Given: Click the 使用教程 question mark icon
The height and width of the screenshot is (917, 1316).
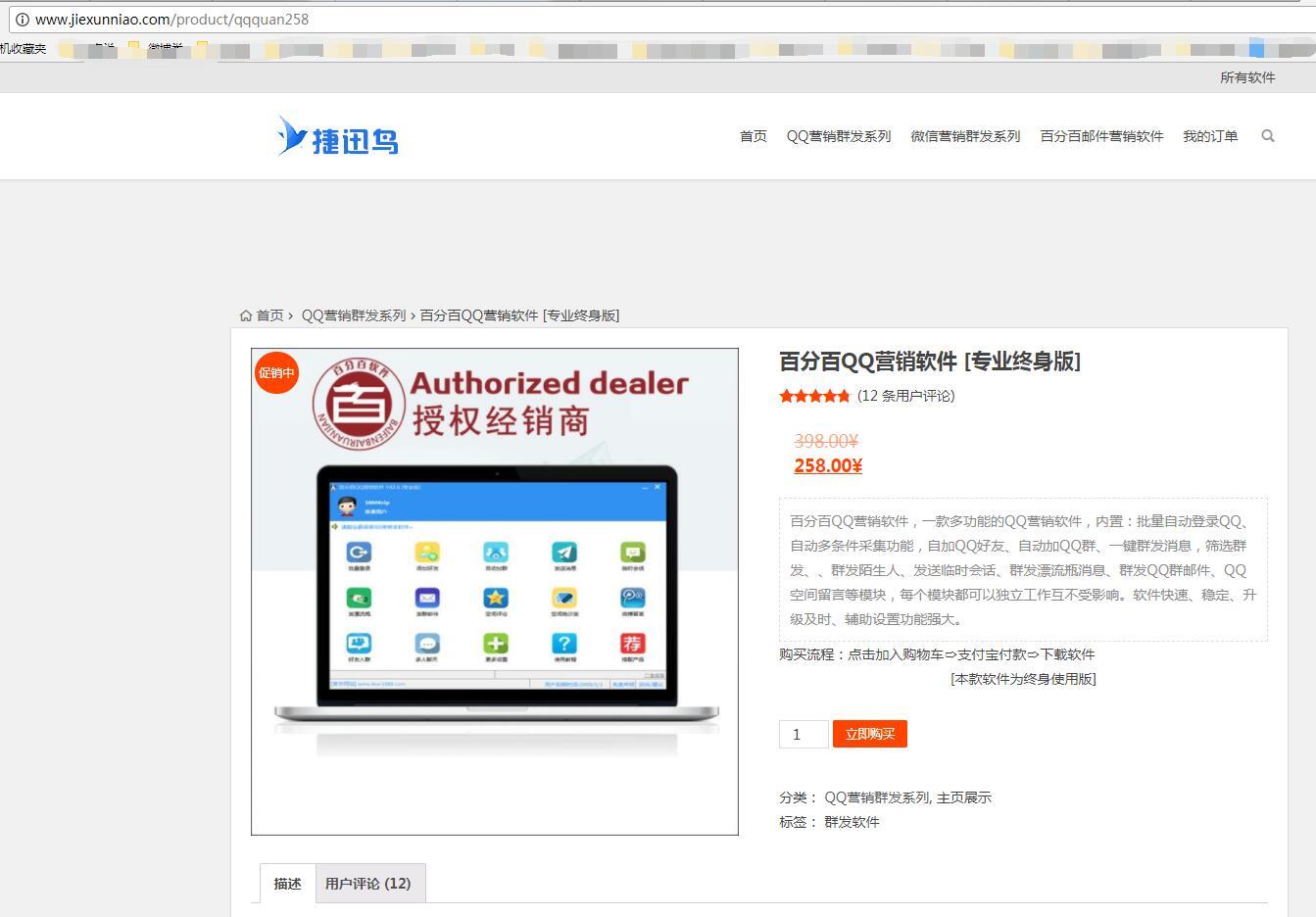Looking at the screenshot, I should point(565,643).
